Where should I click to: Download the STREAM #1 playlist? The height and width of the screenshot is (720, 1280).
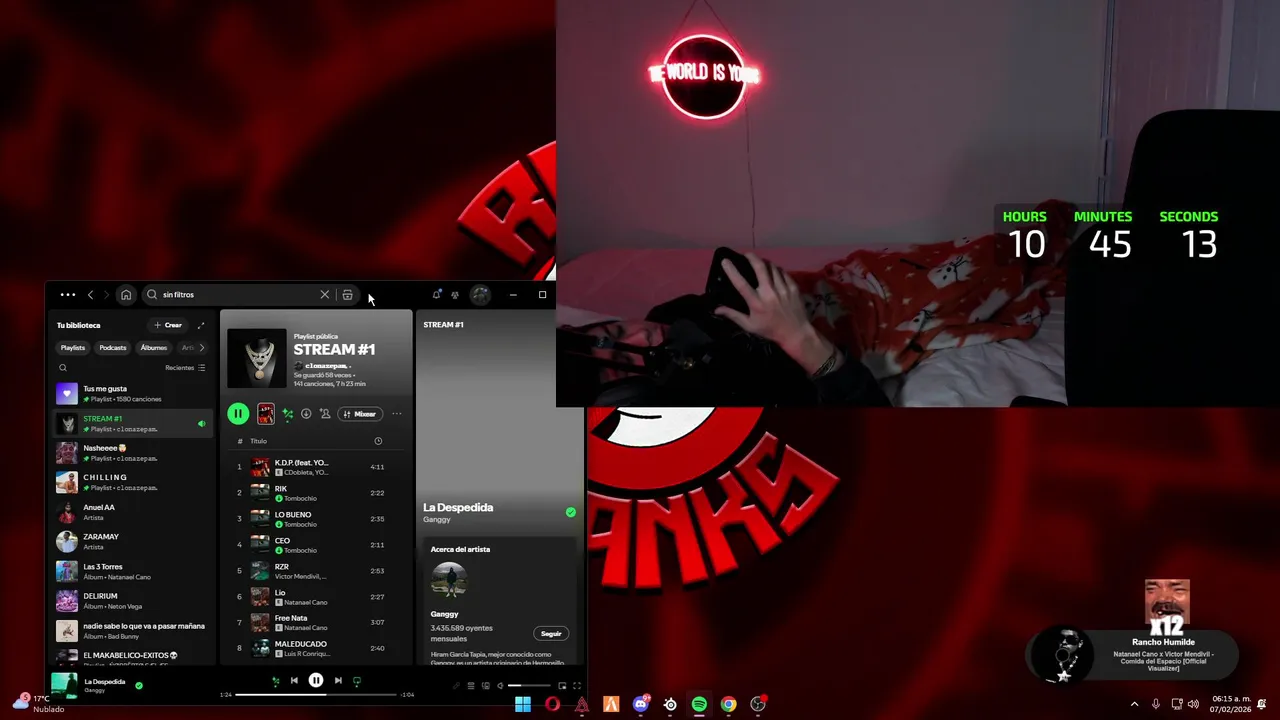tap(306, 414)
